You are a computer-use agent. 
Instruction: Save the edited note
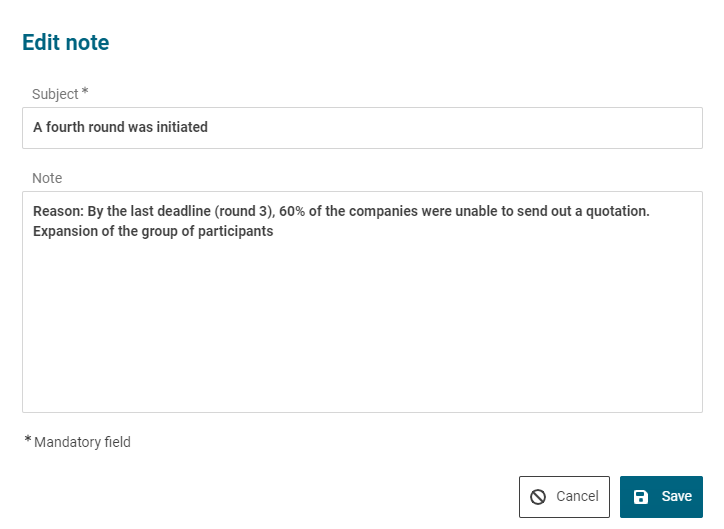661,497
